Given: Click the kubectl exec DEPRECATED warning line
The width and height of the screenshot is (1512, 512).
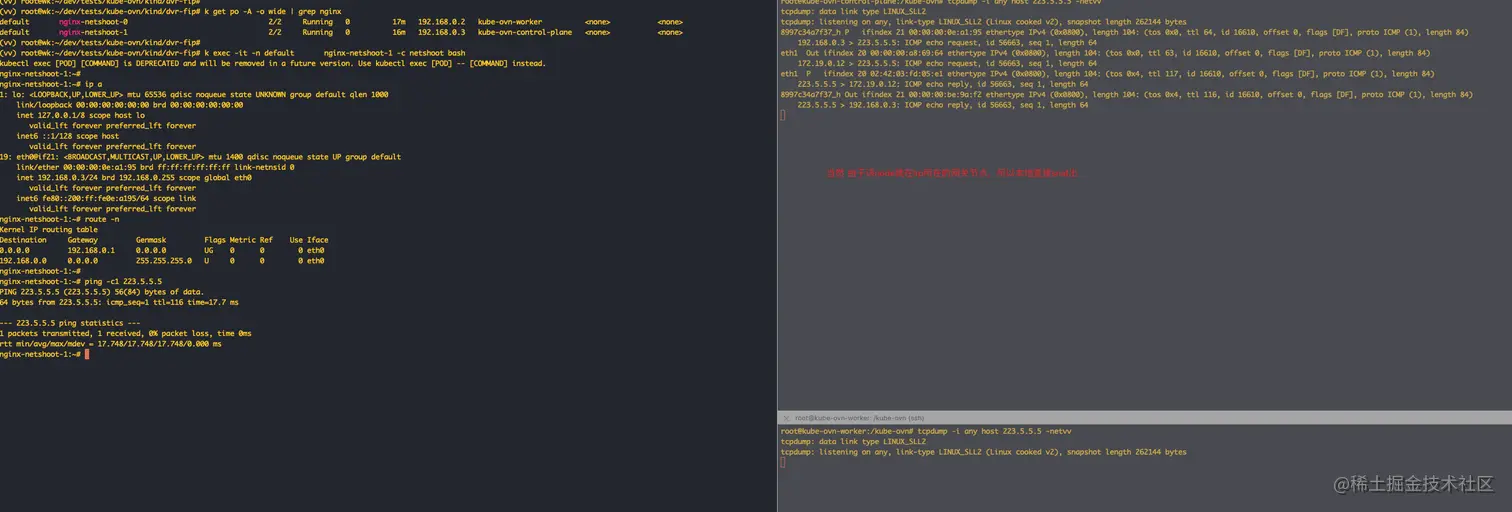Looking at the screenshot, I should pyautogui.click(x=273, y=63).
